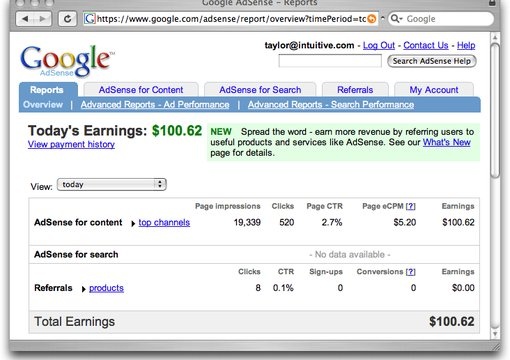
Task: Click the Log Out link
Action: click(x=379, y=45)
